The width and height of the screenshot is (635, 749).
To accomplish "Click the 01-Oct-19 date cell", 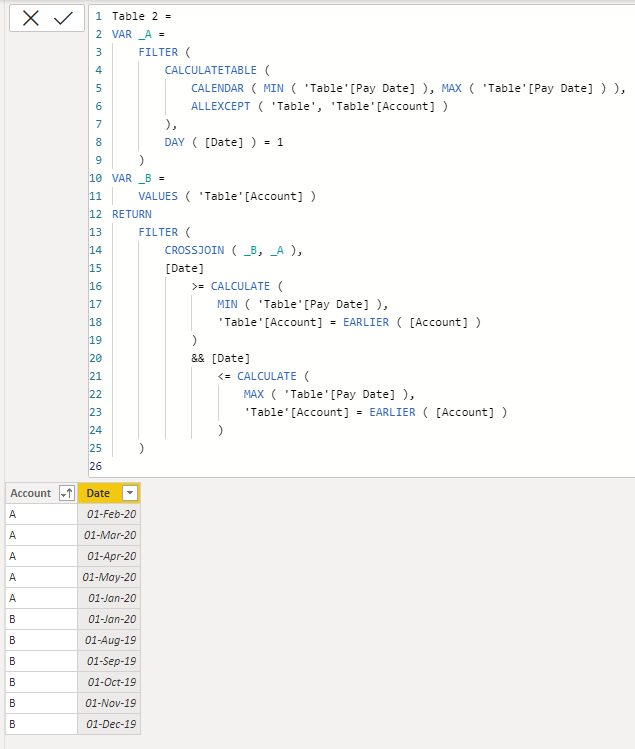I will (109, 682).
